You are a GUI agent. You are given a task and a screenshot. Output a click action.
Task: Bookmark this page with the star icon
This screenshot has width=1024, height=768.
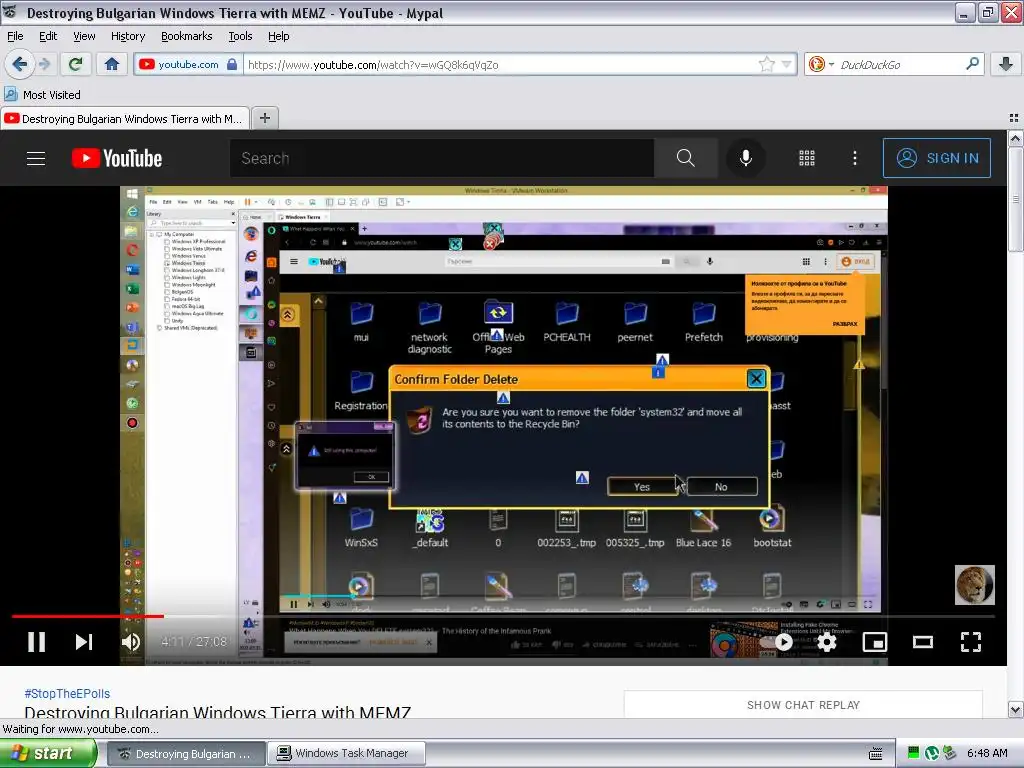(766, 64)
